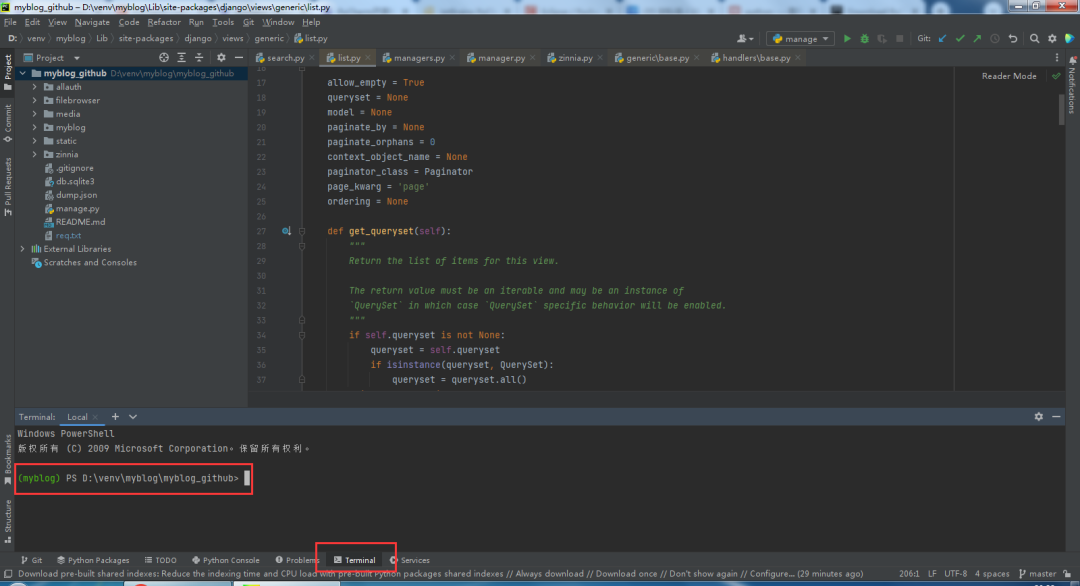This screenshot has height=586, width=1080.
Task: Switch to the handlers\base.py tab
Action: click(756, 58)
